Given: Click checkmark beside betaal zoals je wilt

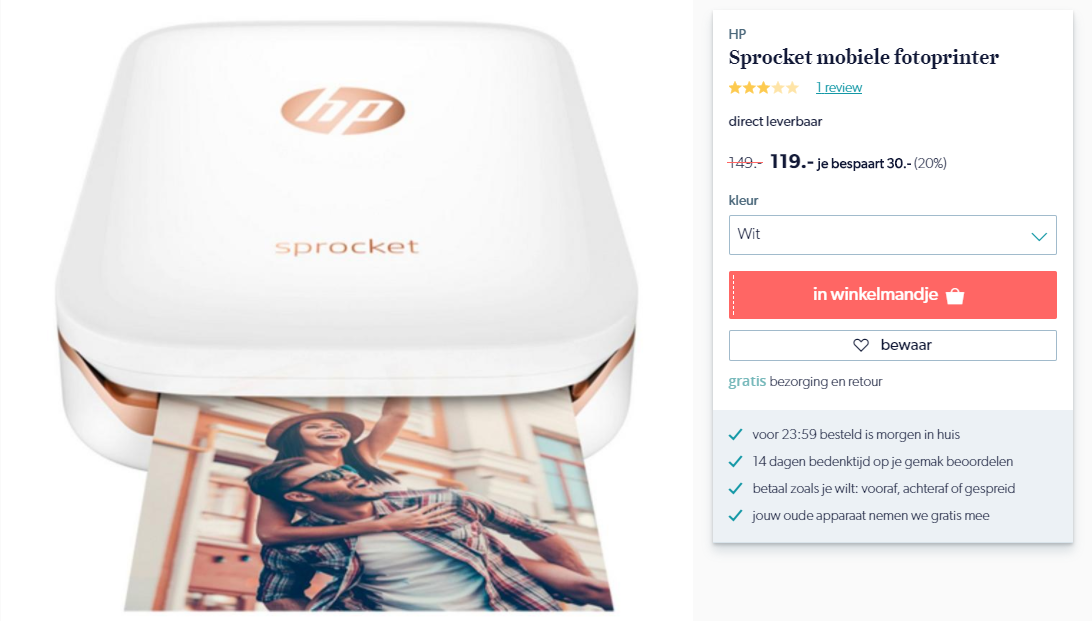Looking at the screenshot, I should click(735, 489).
